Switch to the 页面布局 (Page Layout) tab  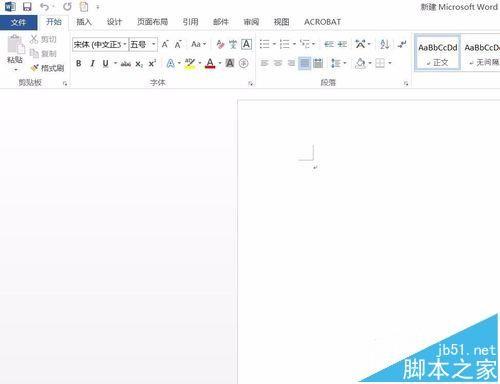pyautogui.click(x=152, y=22)
